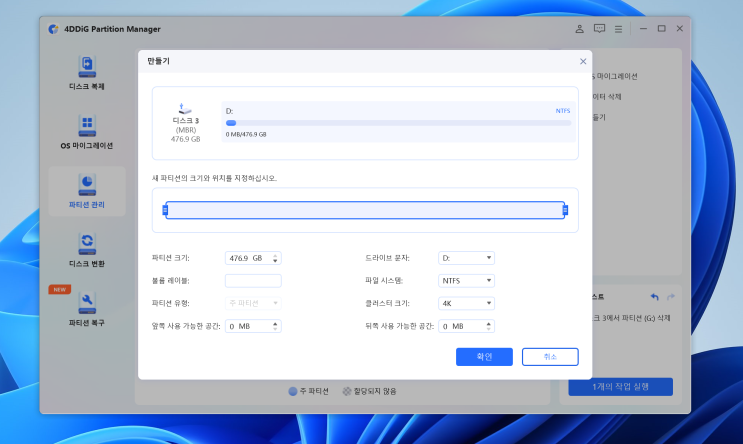Open the file system NTFS dropdown
This screenshot has width=743, height=444.
point(466,281)
